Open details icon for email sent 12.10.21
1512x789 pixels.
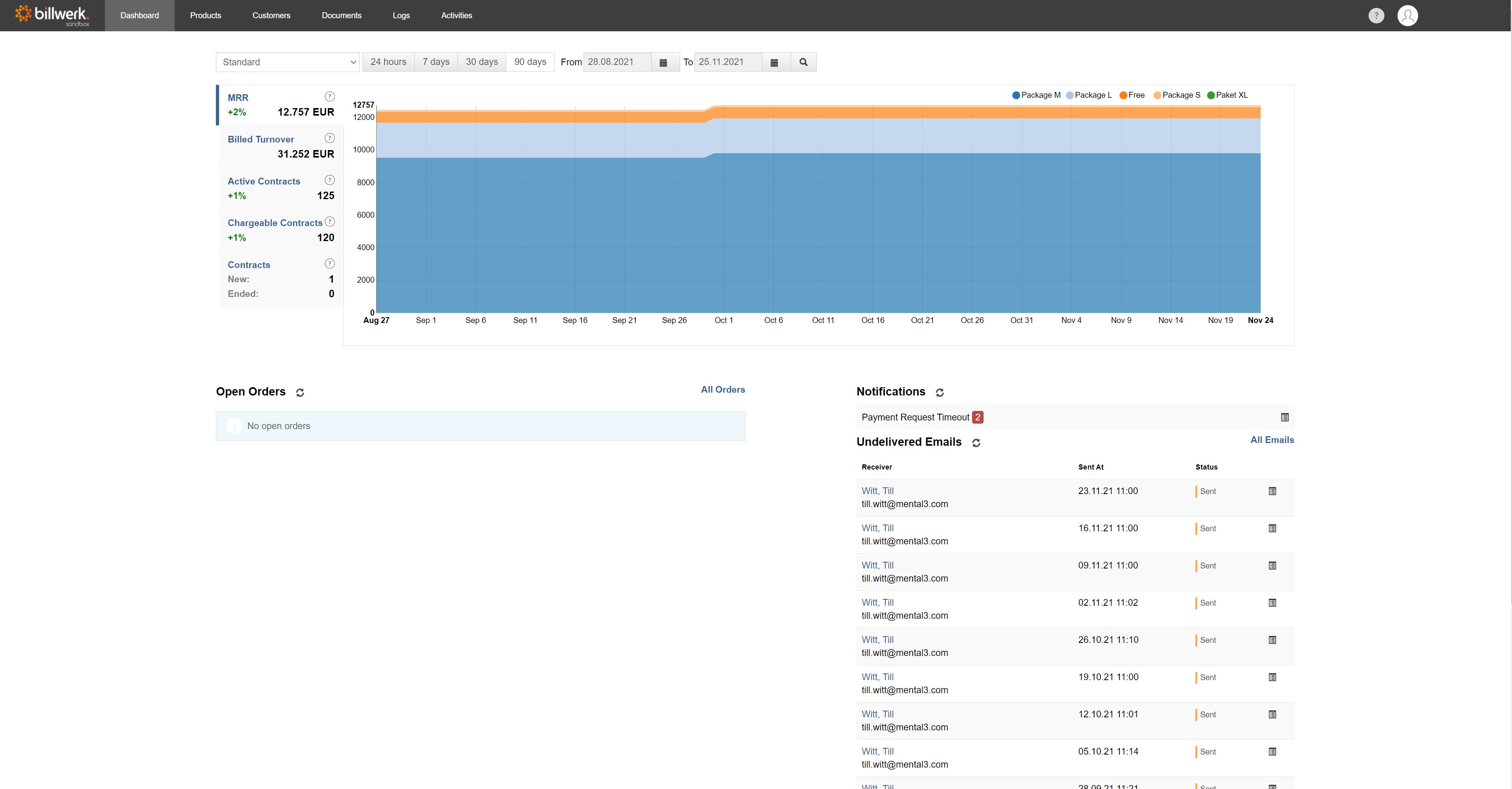(1272, 715)
